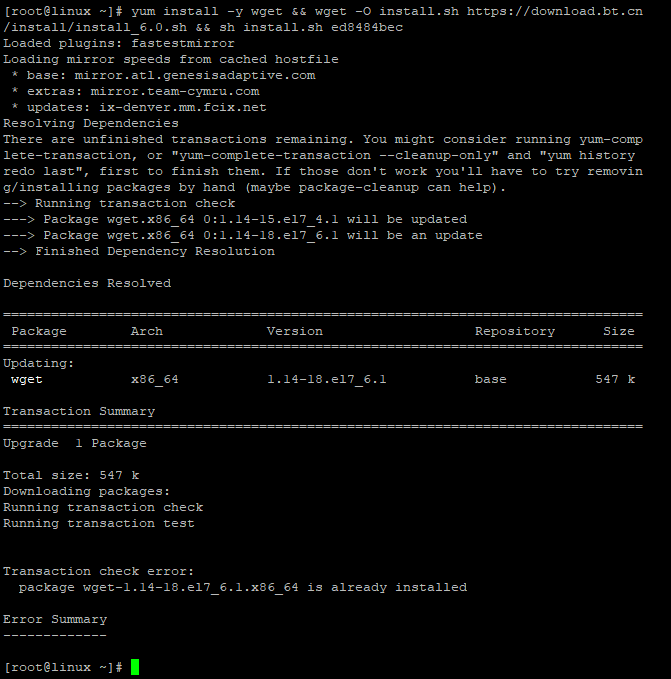Select version 1.14-18.el7_6.1 in the table row
Image resolution: width=671 pixels, height=679 pixels.
(326, 379)
